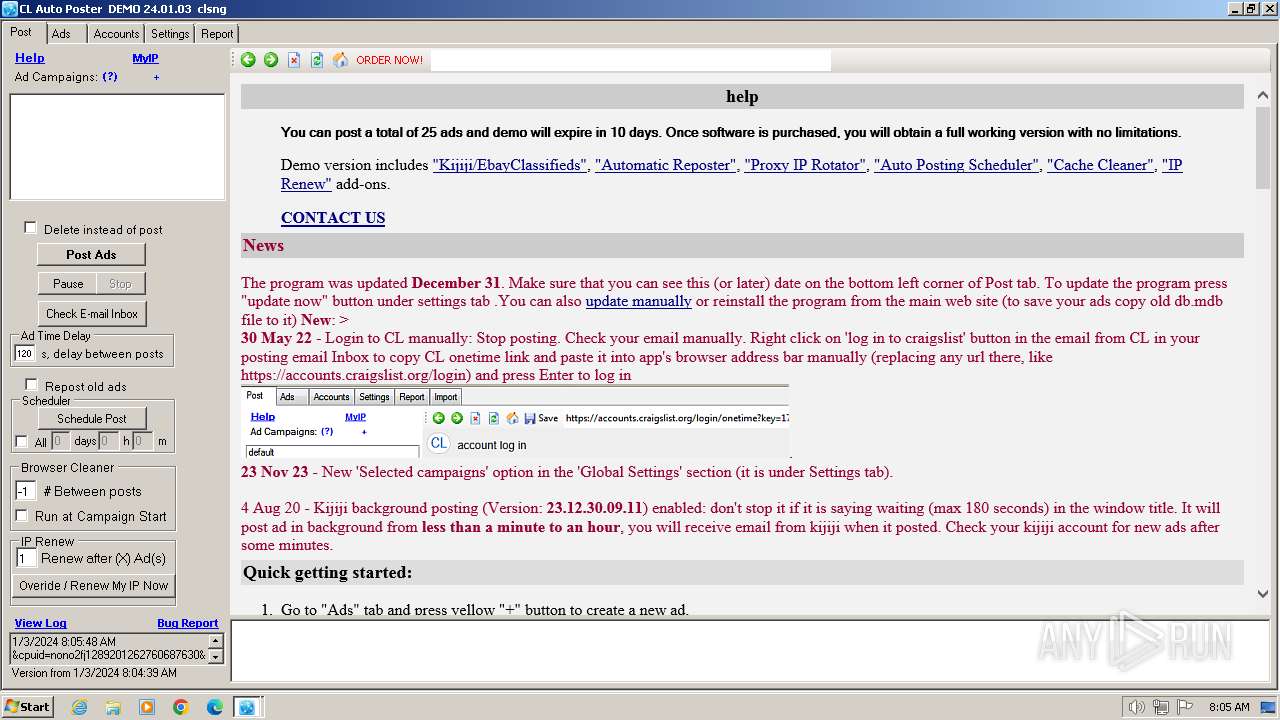Open the MyIP link
This screenshot has height=720, width=1280.
(146, 58)
